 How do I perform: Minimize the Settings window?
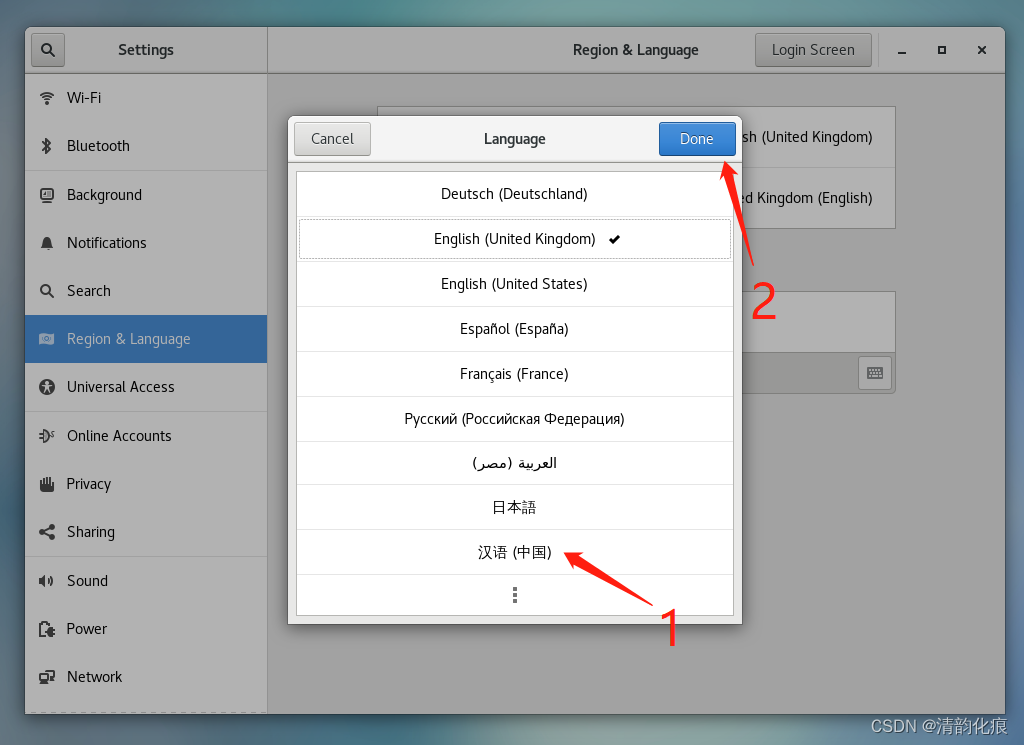coord(902,50)
